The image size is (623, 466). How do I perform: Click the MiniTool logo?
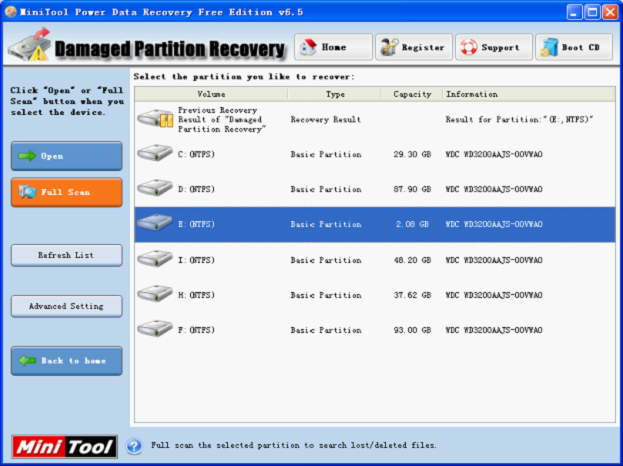(64, 447)
